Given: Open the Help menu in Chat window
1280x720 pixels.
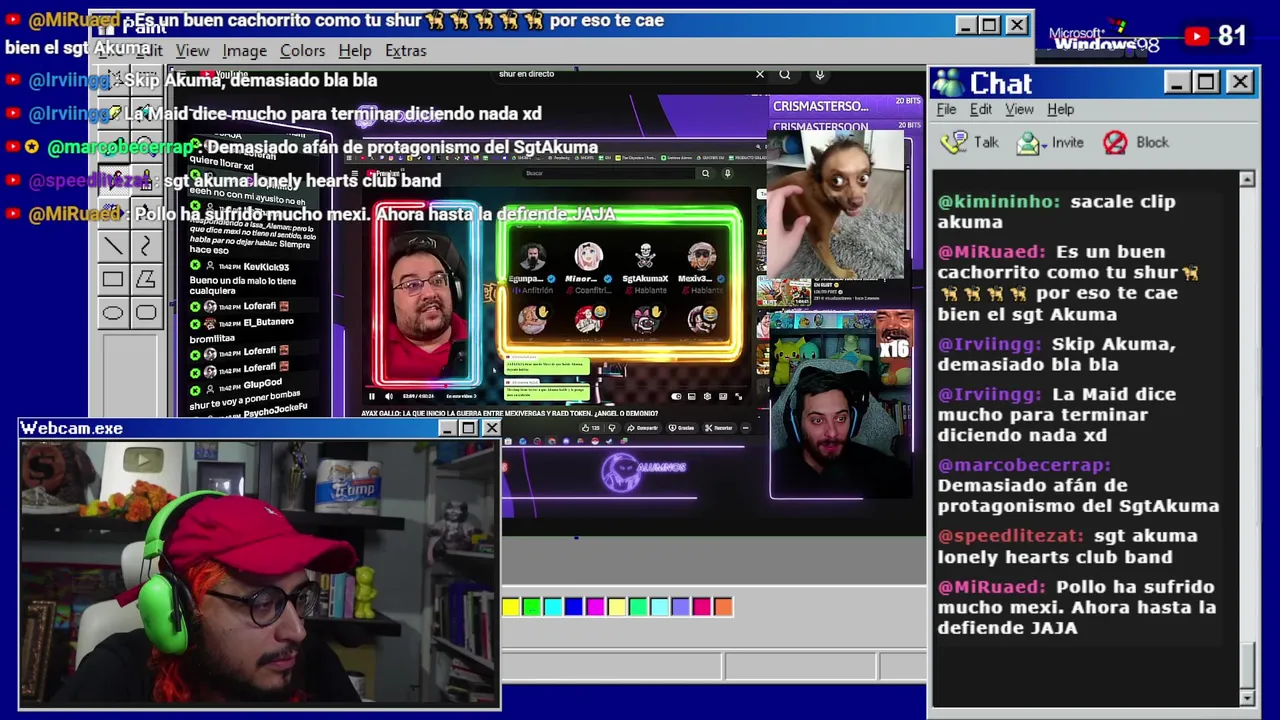Looking at the screenshot, I should [x=1061, y=109].
